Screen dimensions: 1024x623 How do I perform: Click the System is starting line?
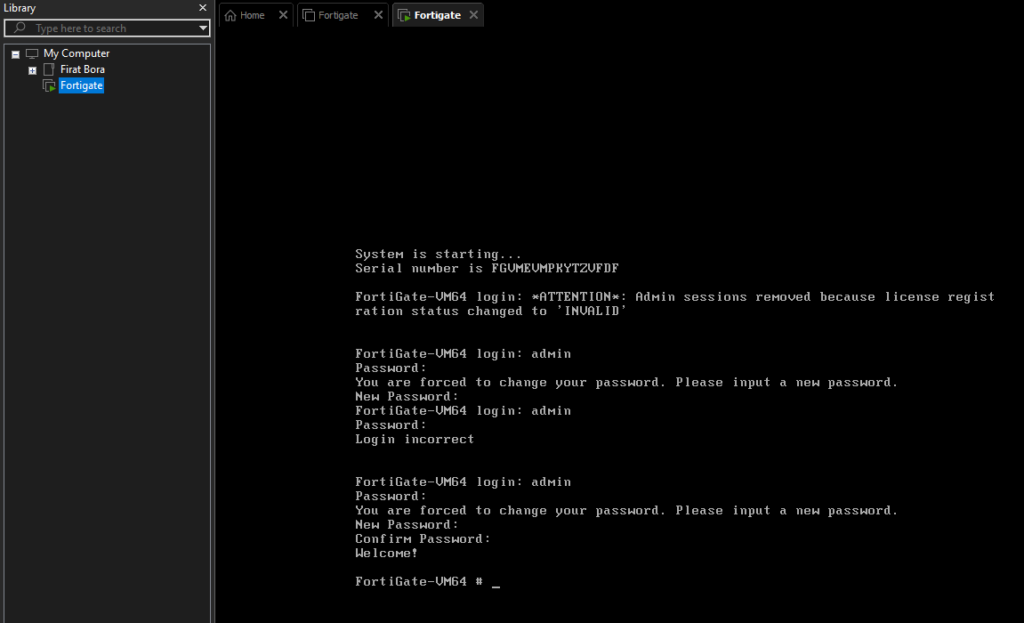coord(438,254)
